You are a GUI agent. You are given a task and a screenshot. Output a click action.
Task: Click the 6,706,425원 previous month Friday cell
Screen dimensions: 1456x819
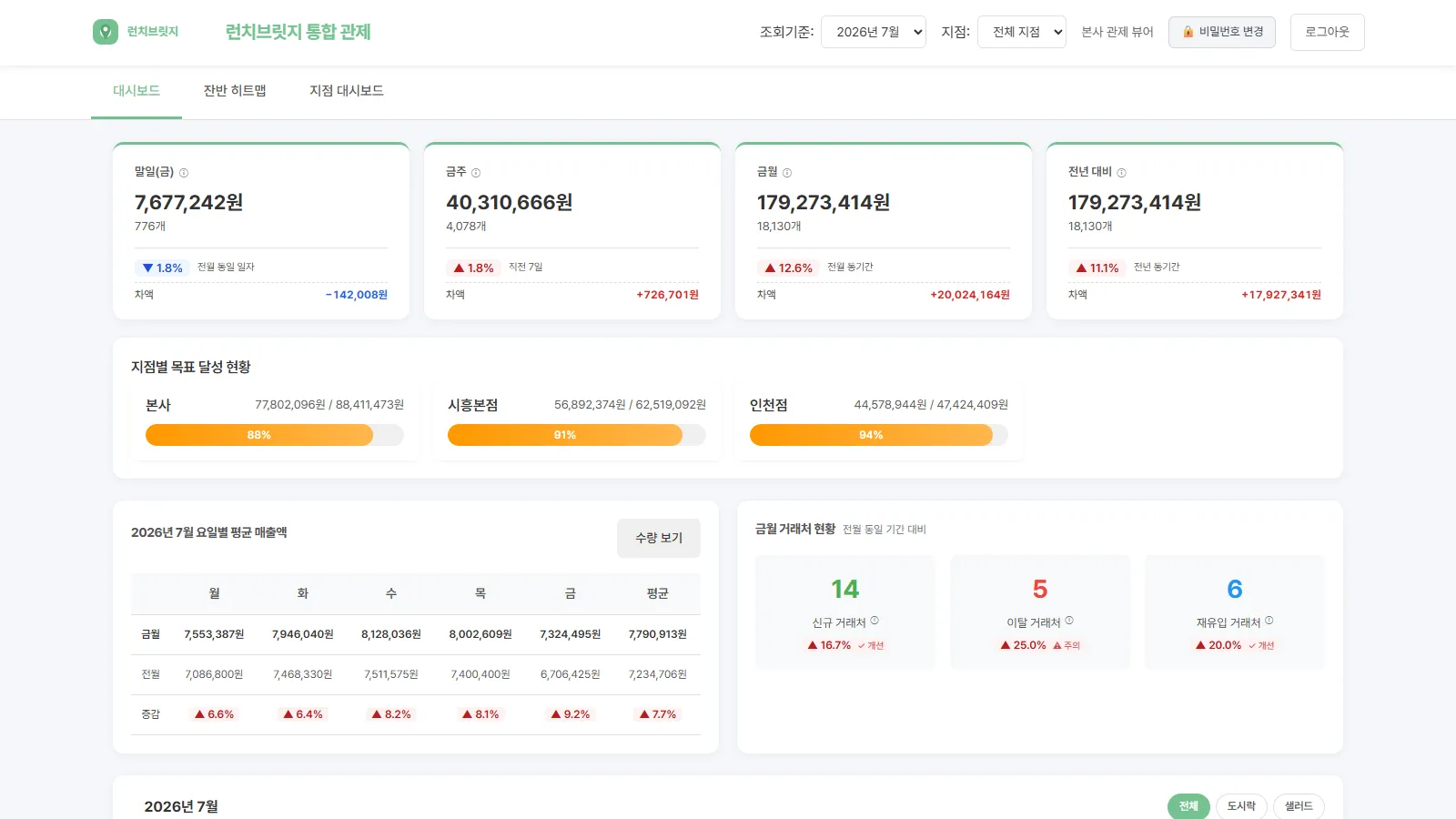point(571,674)
